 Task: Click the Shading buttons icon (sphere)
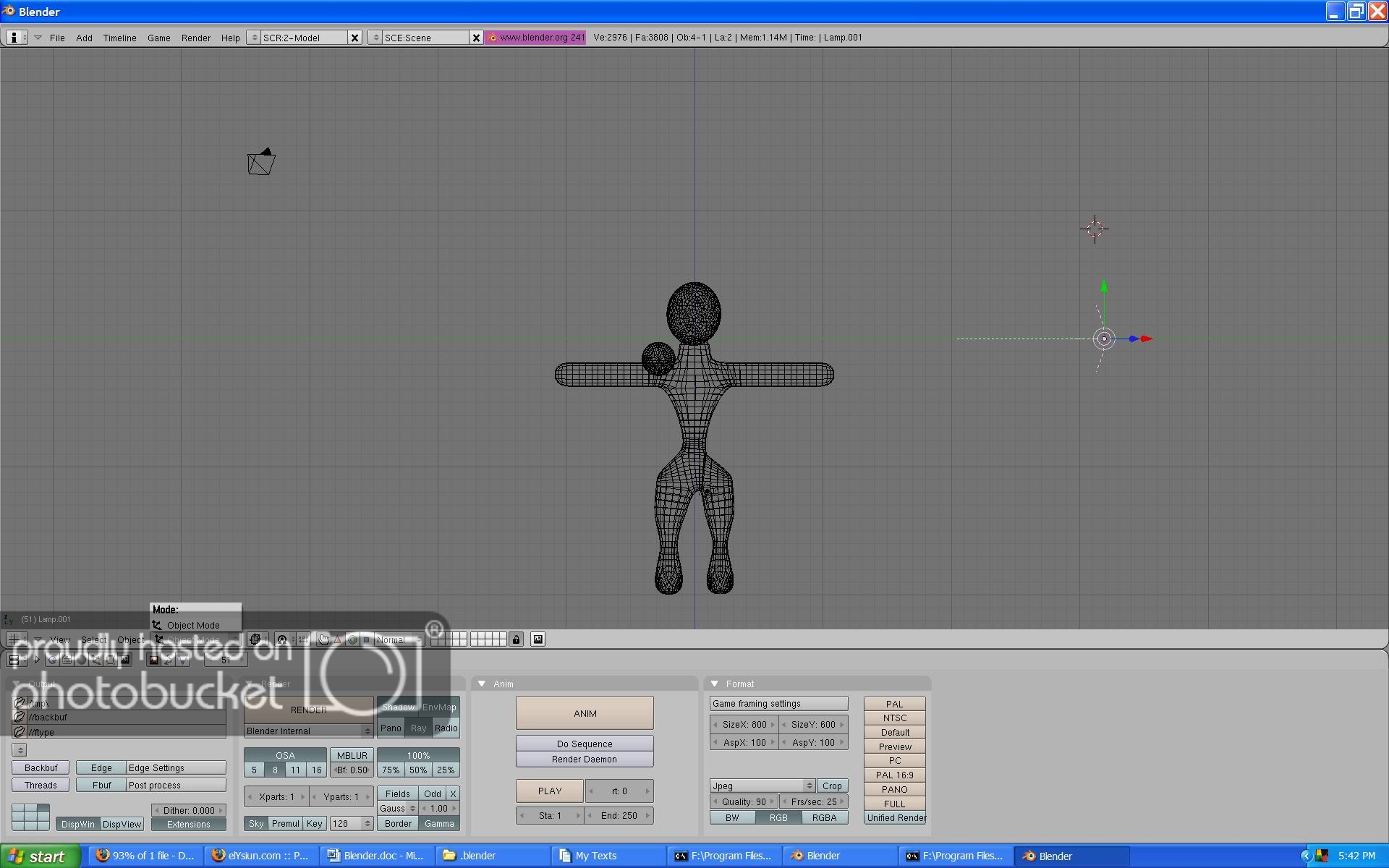click(80, 660)
